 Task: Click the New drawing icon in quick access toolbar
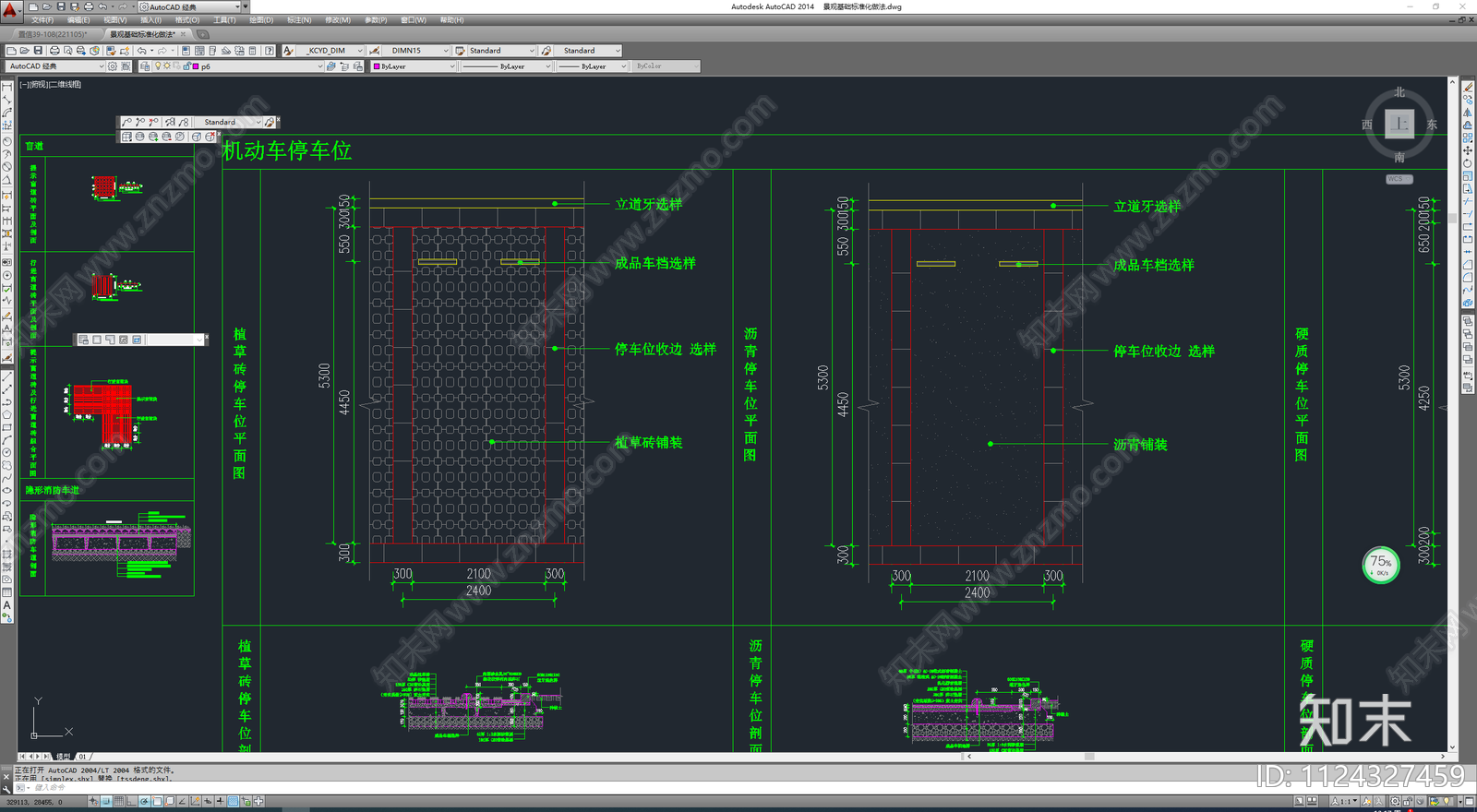(33, 6)
